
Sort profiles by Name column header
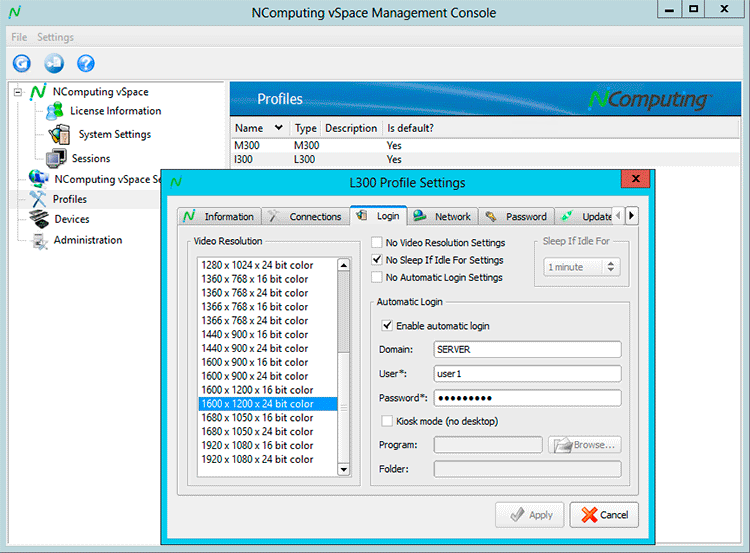[x=260, y=128]
